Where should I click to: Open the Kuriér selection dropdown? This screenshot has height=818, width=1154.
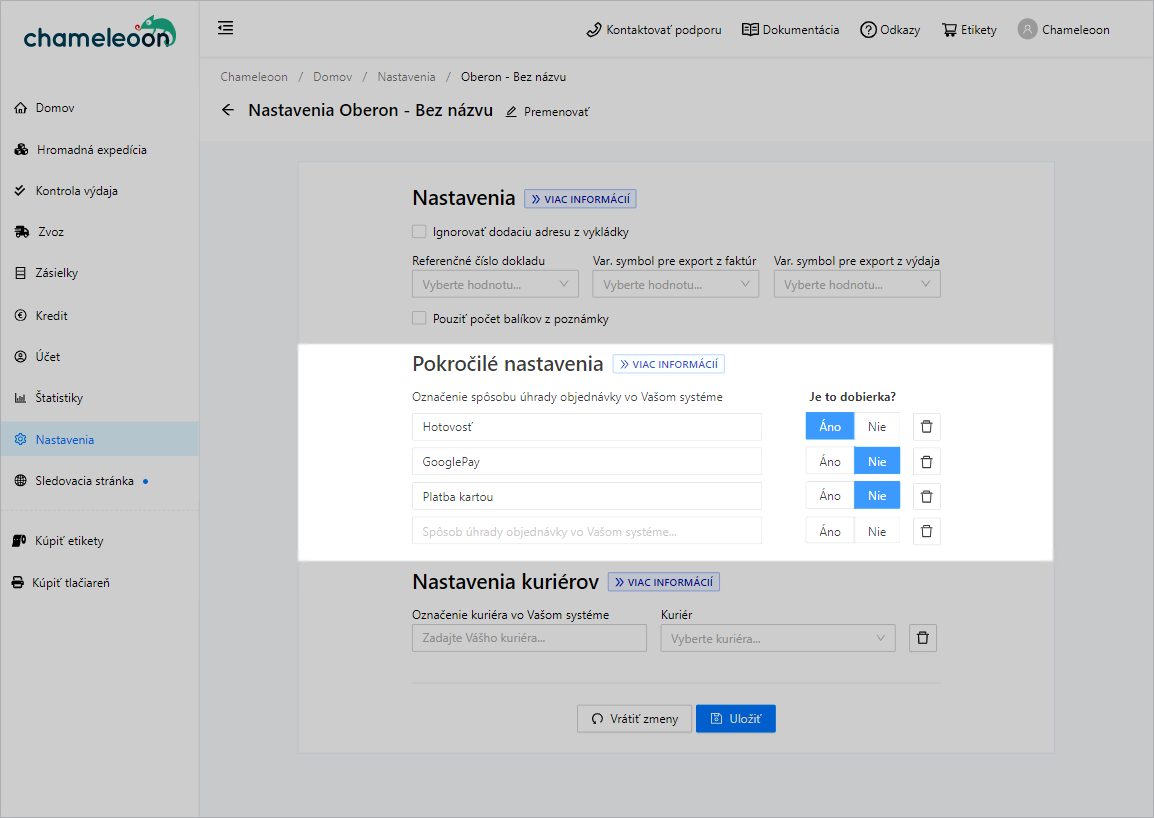(x=777, y=638)
